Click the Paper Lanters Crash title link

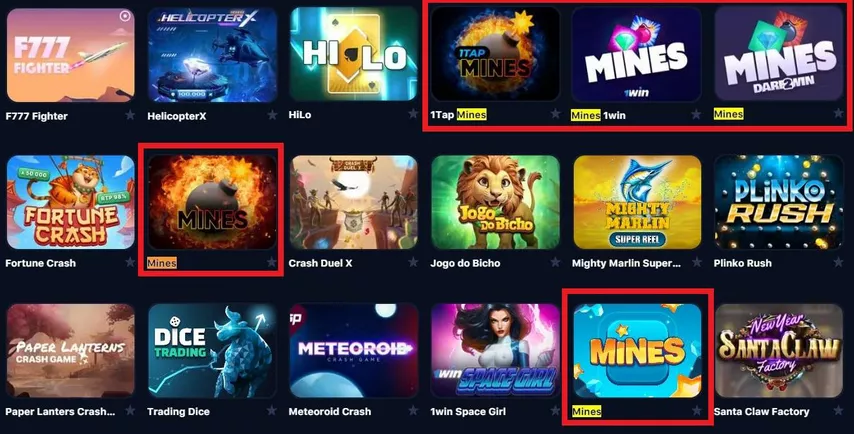pos(60,412)
